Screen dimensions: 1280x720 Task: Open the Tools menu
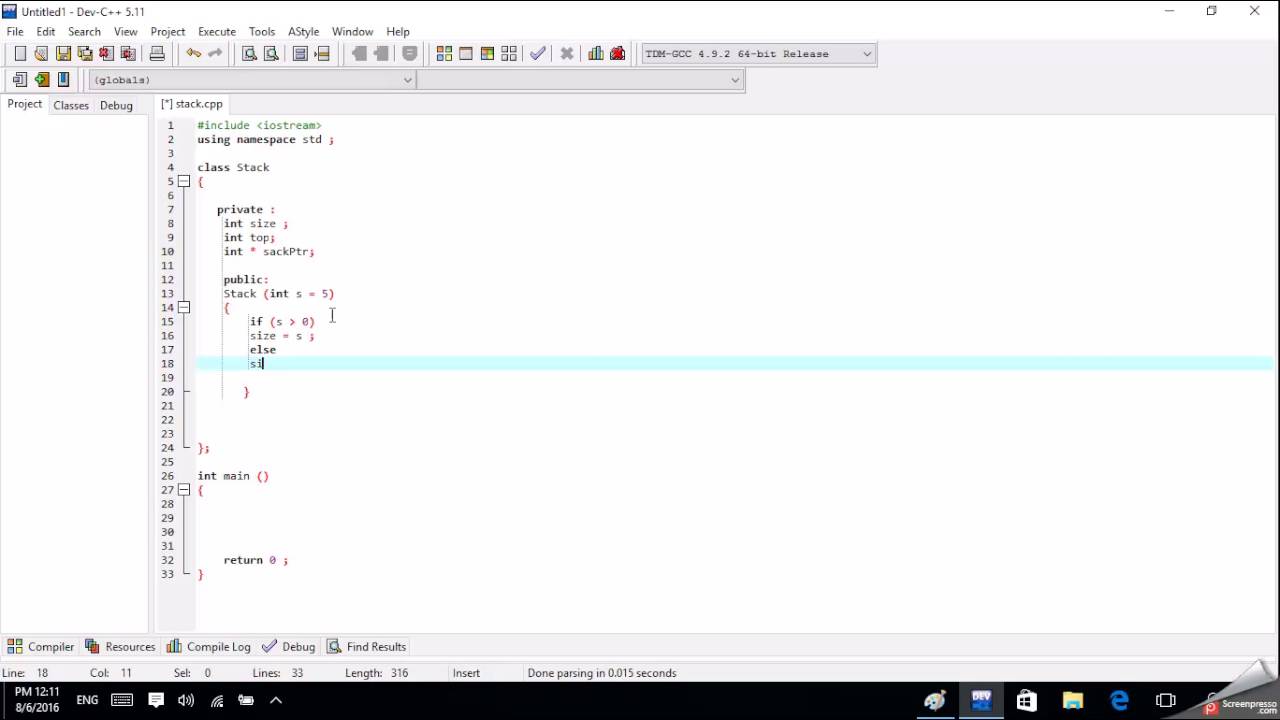click(262, 31)
